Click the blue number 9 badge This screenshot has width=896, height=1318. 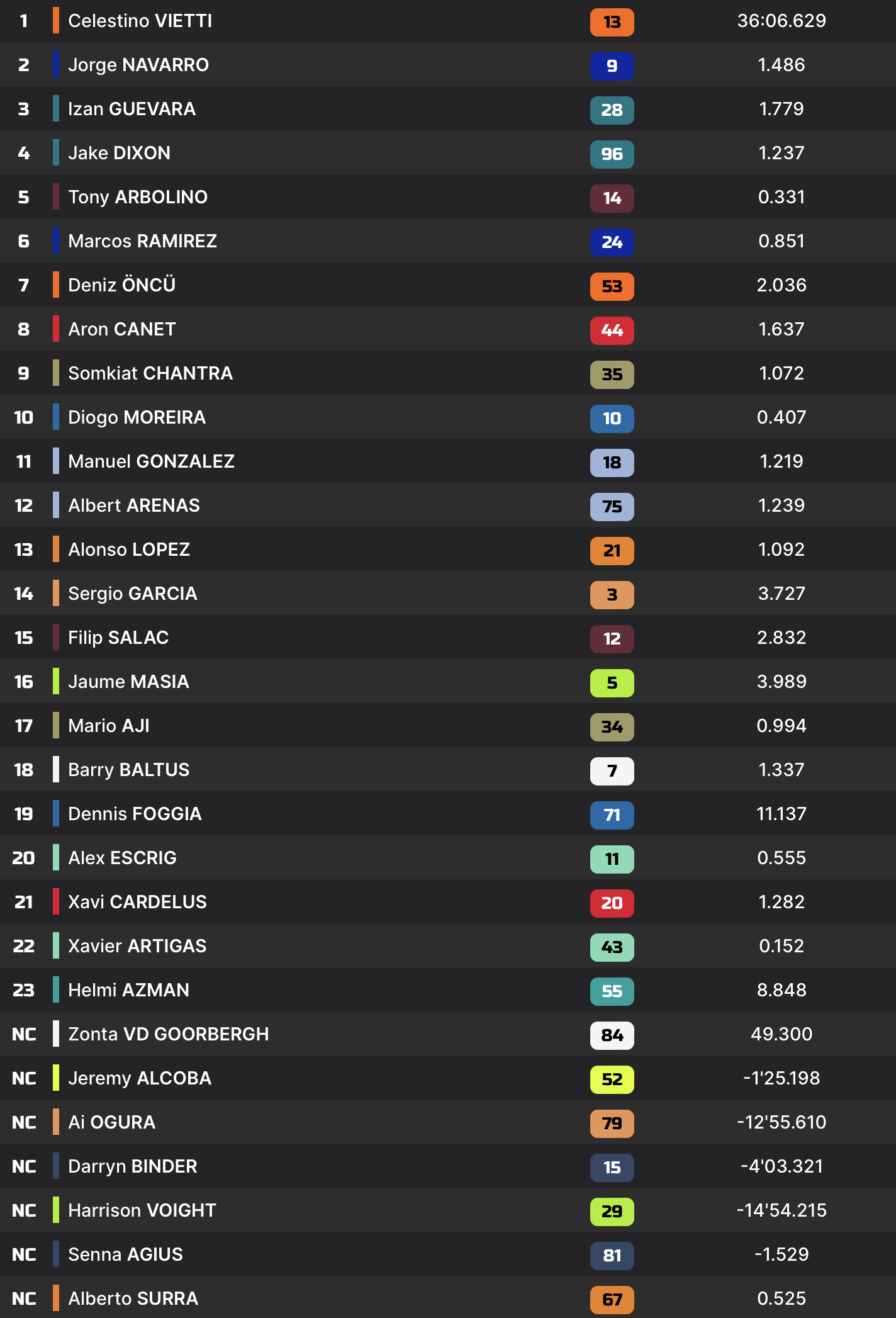pos(612,66)
